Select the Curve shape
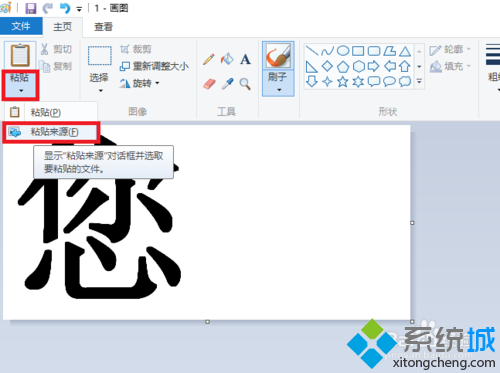The height and width of the screenshot is (373, 500). click(x=327, y=51)
